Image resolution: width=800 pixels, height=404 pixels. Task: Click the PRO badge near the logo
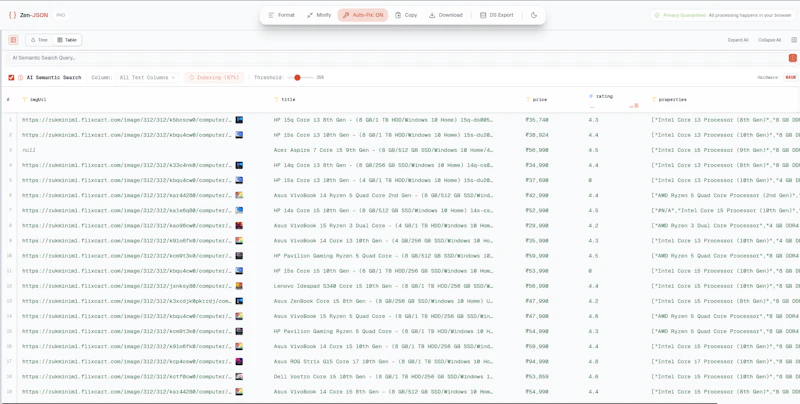coord(60,15)
